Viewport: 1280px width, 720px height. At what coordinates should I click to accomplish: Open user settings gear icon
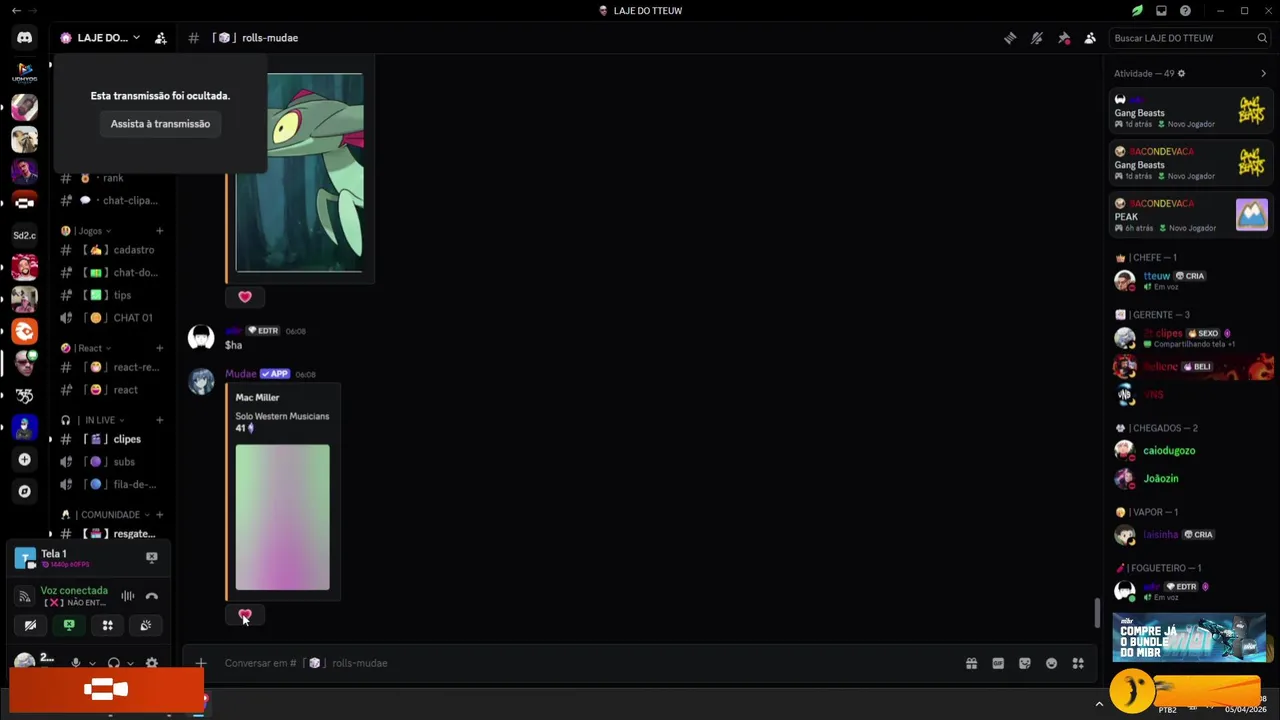tap(152, 663)
